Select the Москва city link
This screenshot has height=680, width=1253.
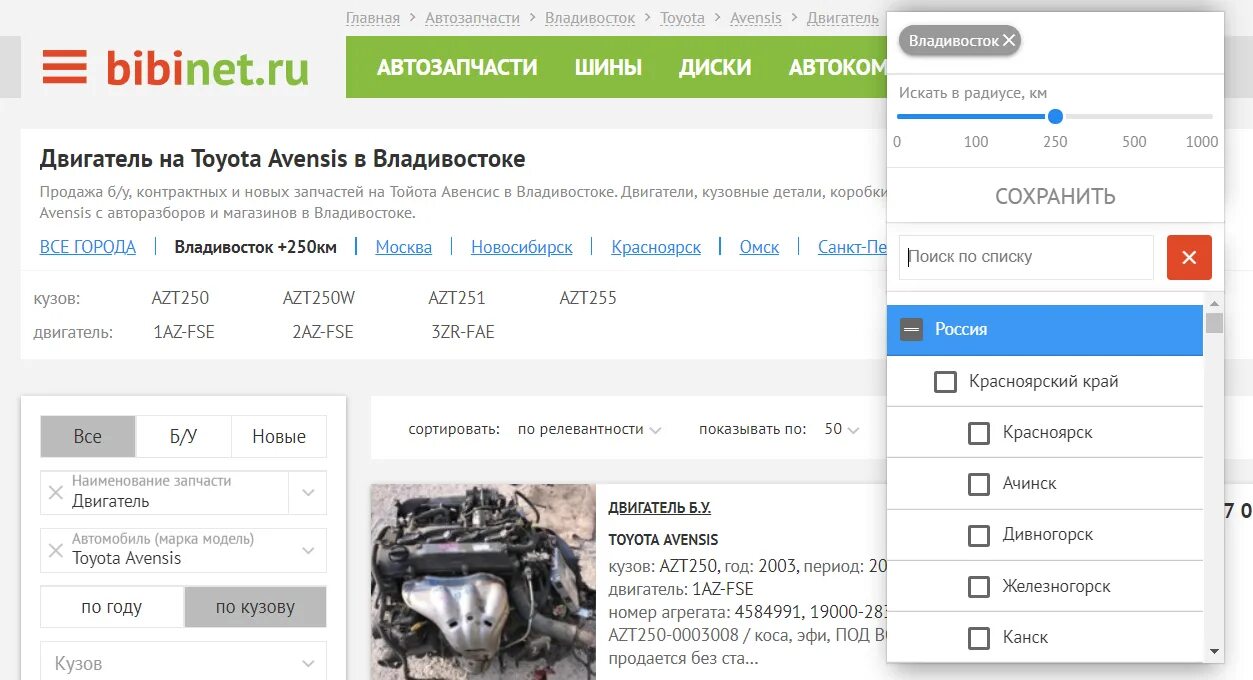[x=404, y=247]
